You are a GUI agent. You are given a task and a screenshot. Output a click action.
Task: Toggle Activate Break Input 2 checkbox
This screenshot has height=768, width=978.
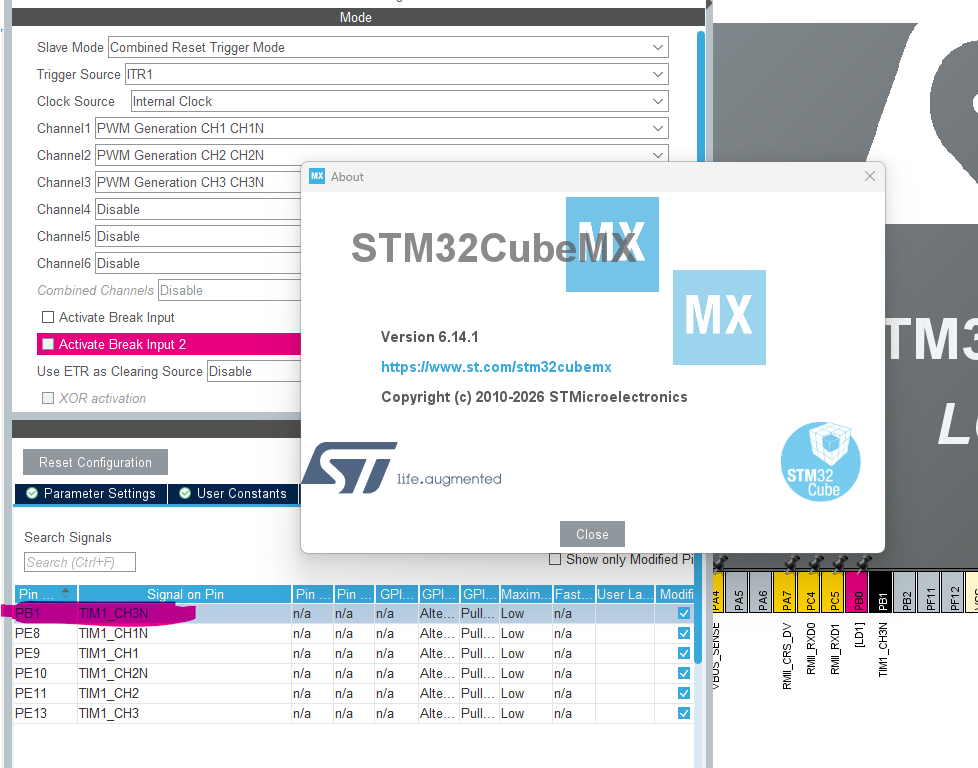click(x=48, y=344)
